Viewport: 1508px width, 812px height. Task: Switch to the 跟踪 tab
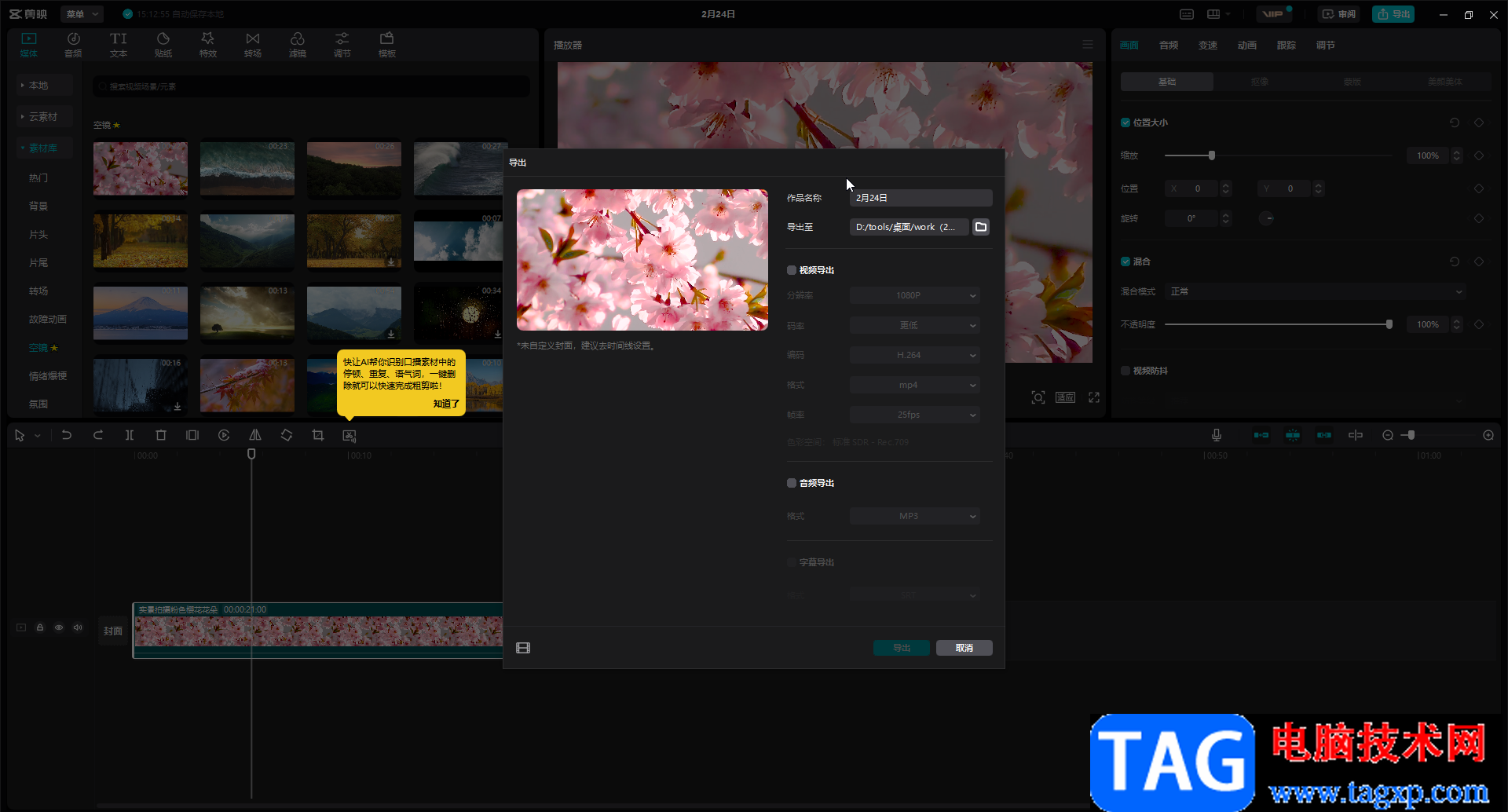tap(1287, 45)
